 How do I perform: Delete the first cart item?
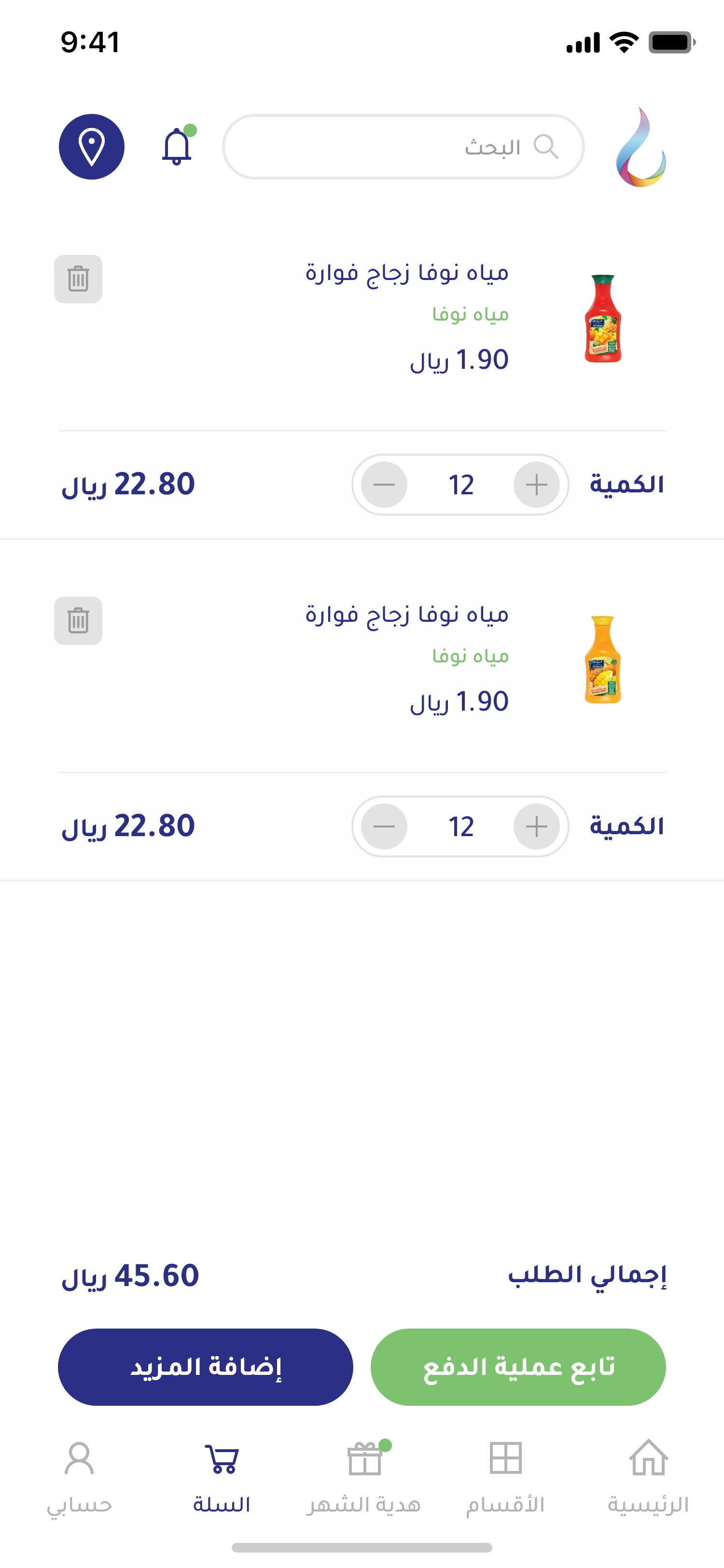click(x=78, y=279)
